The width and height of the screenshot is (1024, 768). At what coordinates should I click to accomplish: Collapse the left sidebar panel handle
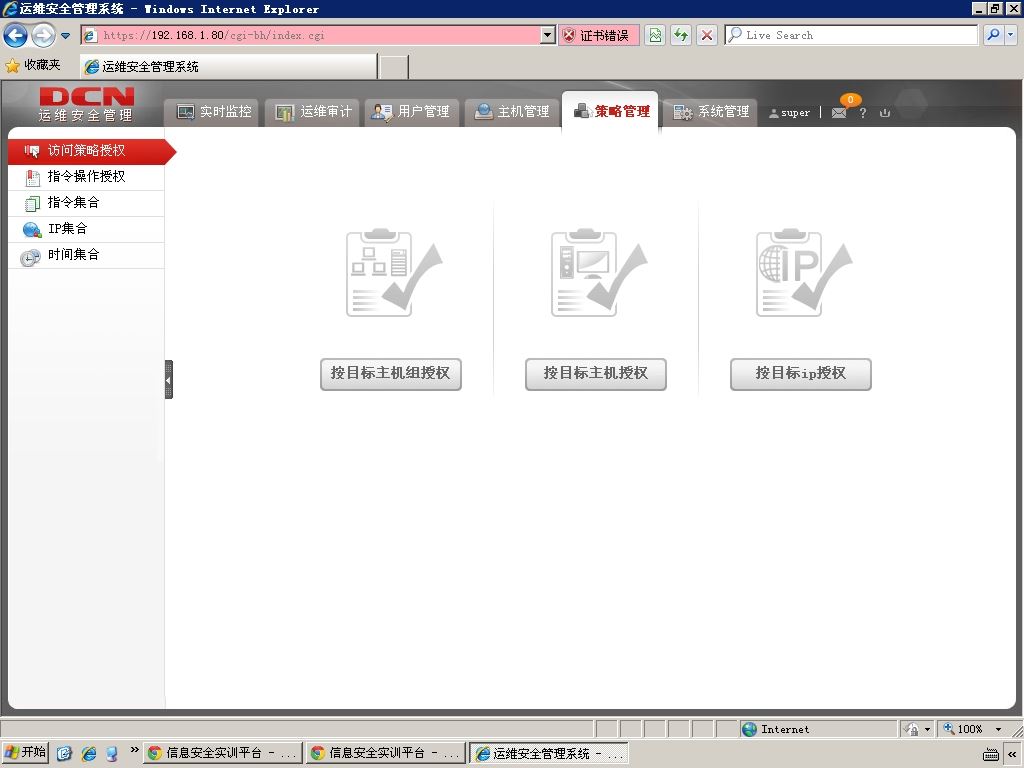click(x=168, y=379)
